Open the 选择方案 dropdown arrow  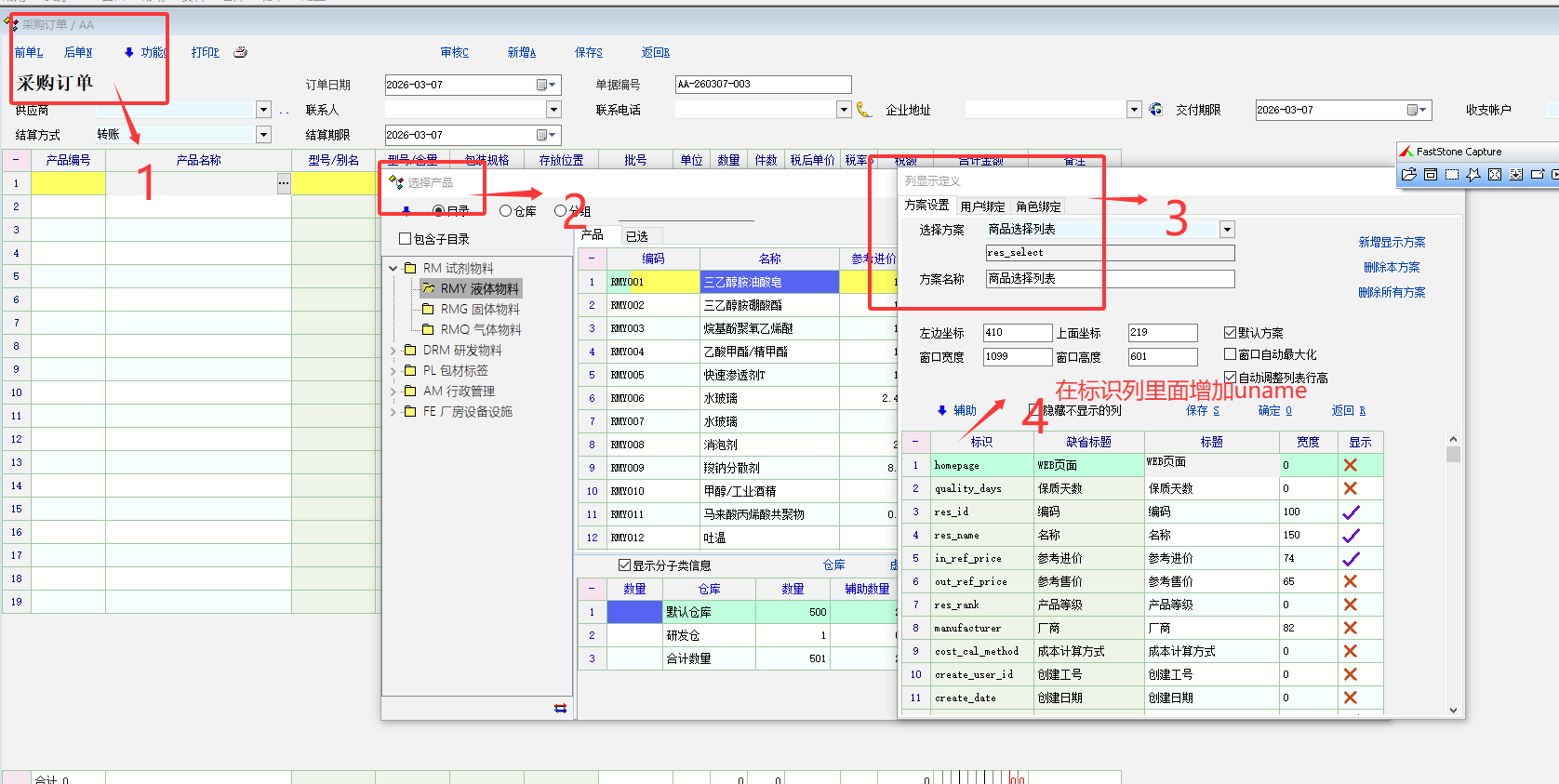(x=1227, y=230)
